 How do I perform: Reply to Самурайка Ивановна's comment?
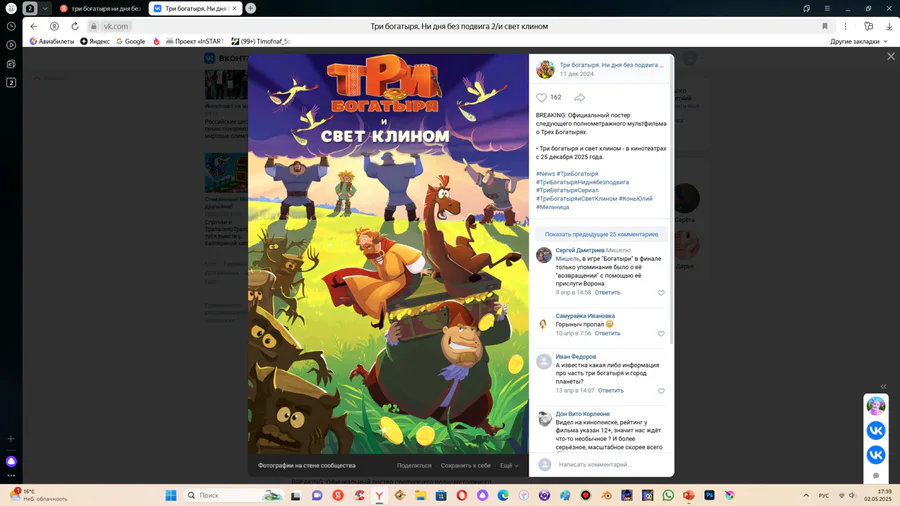(x=607, y=333)
